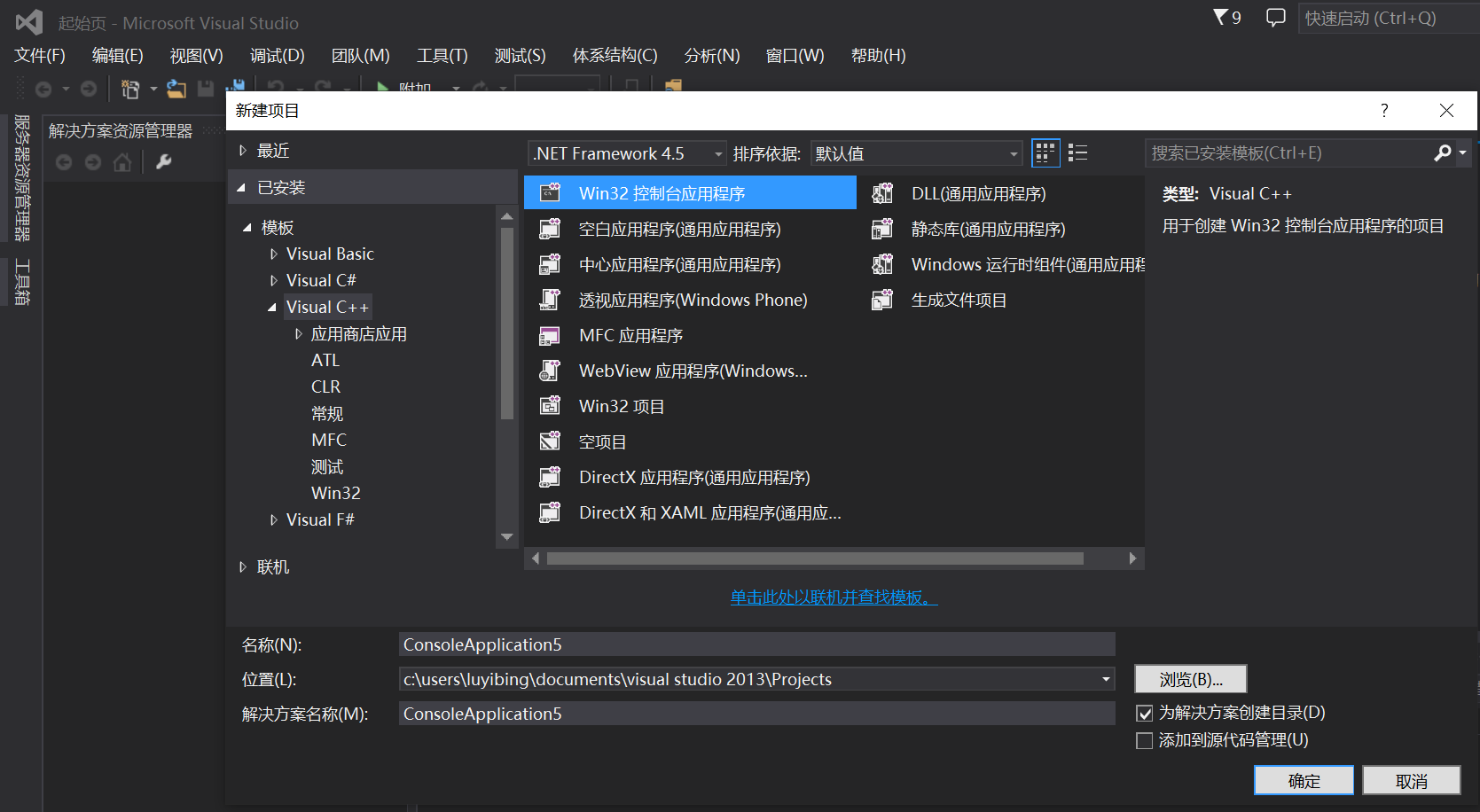Click the notifications flag icon in title bar
The width and height of the screenshot is (1480, 812).
1220,17
